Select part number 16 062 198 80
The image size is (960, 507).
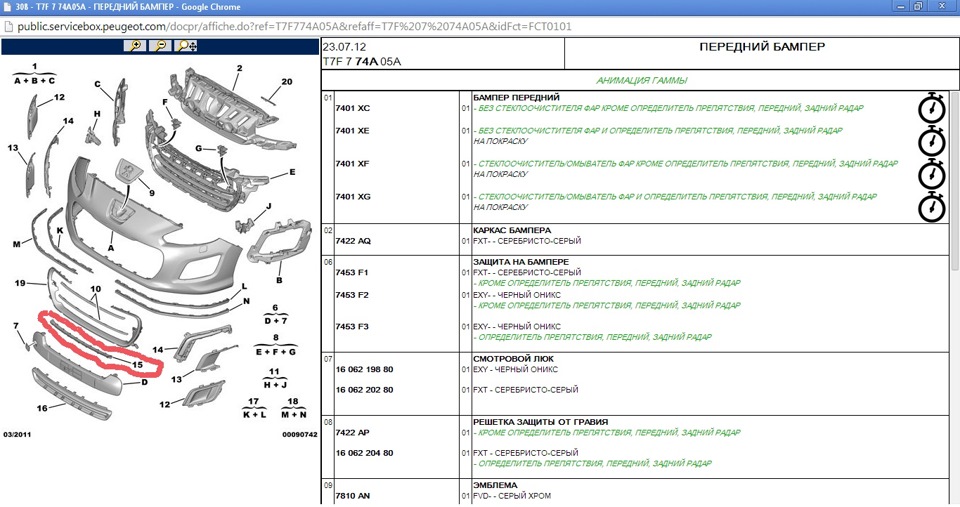[364, 369]
